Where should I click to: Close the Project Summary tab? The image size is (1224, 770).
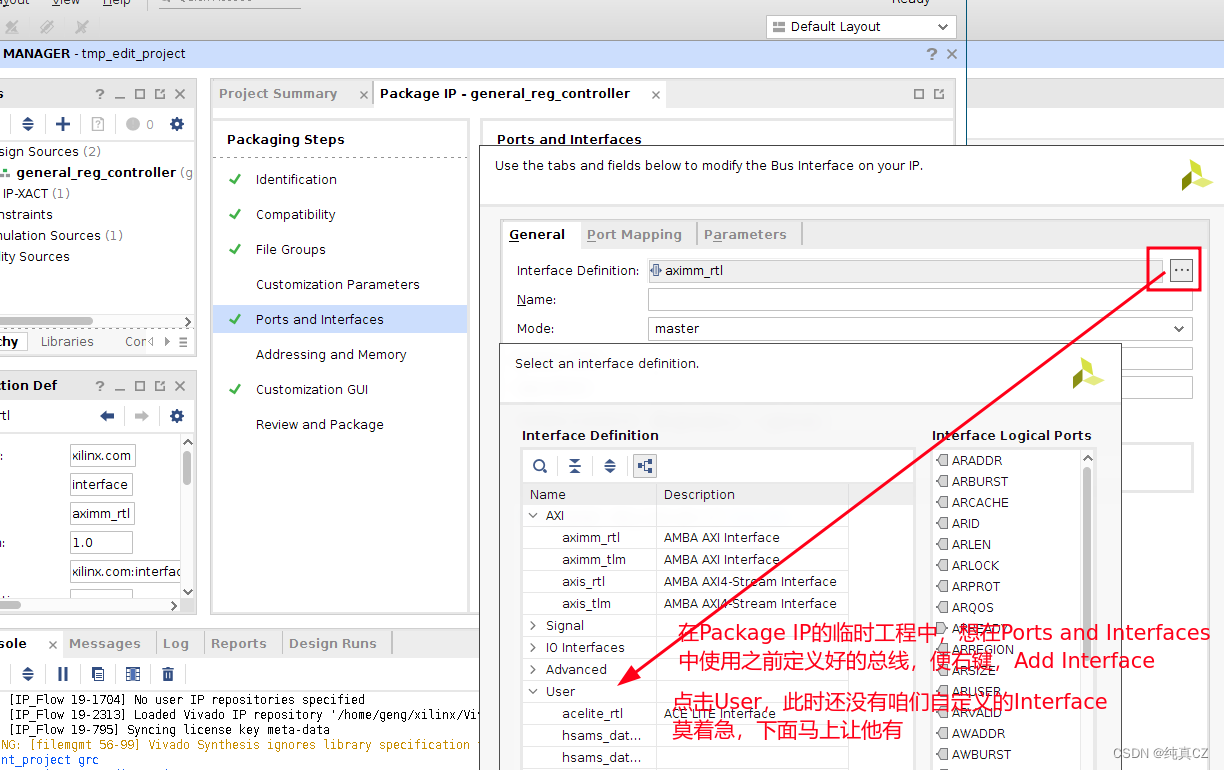363,95
